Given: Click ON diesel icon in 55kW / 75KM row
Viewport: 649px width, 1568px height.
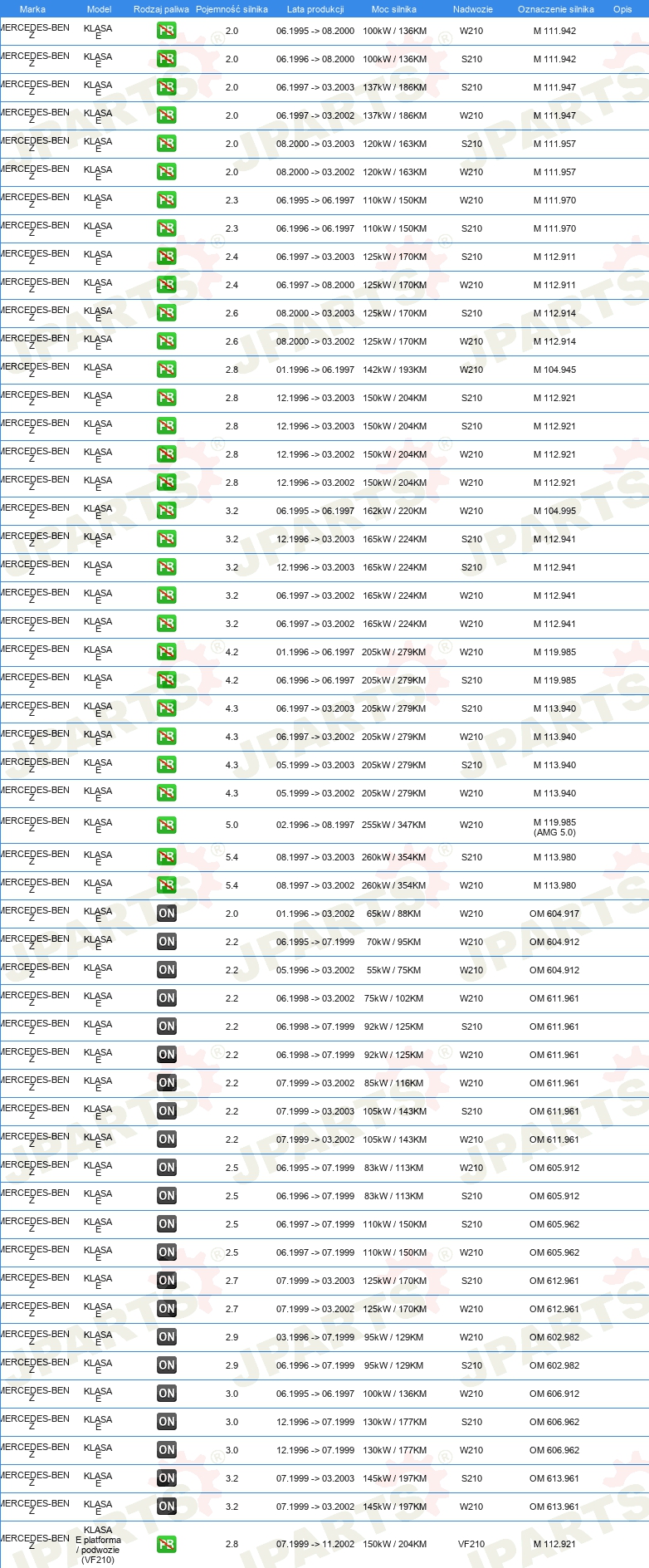Looking at the screenshot, I should click(x=167, y=970).
